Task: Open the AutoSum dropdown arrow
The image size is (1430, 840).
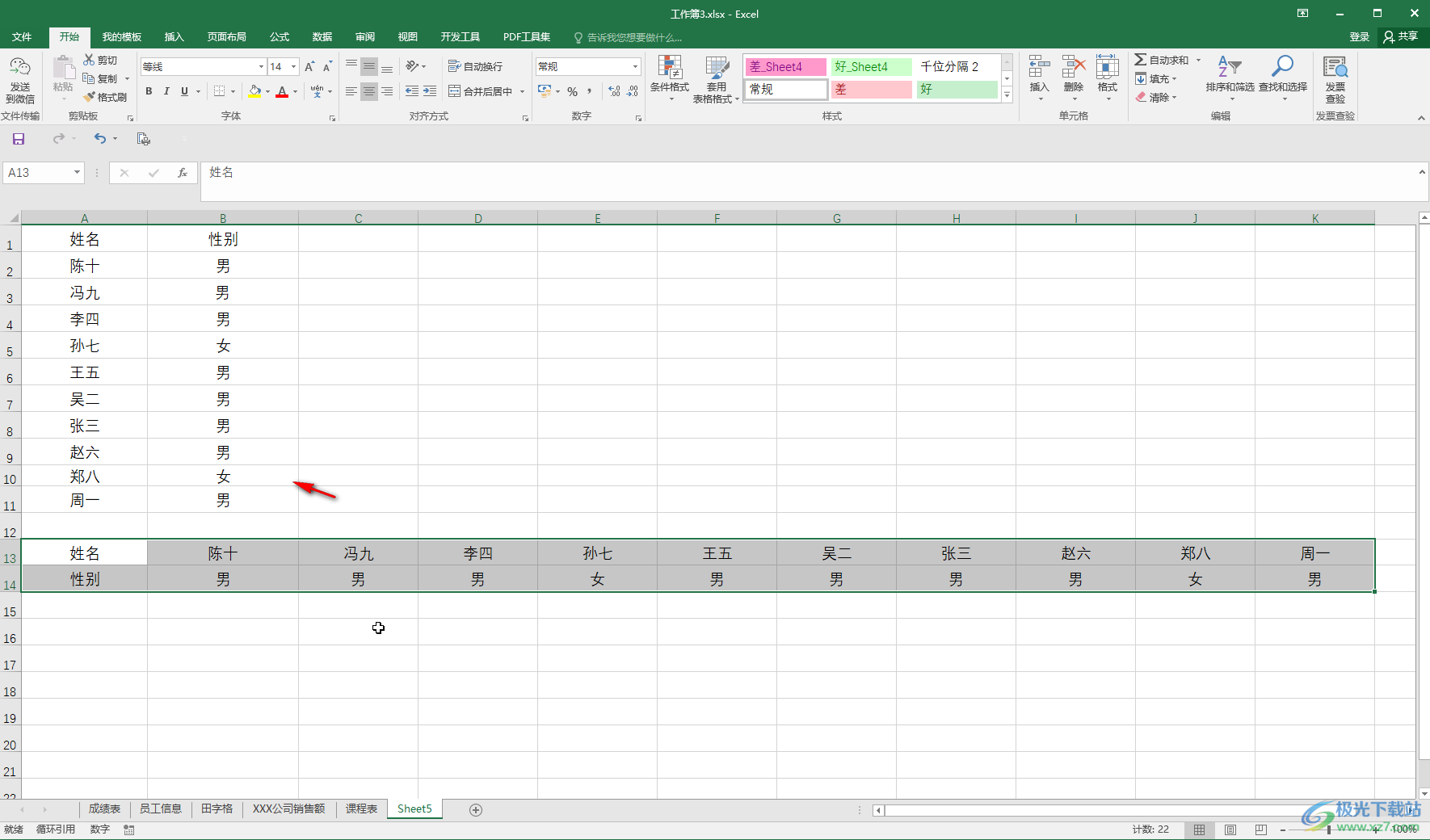Action: [x=1198, y=60]
